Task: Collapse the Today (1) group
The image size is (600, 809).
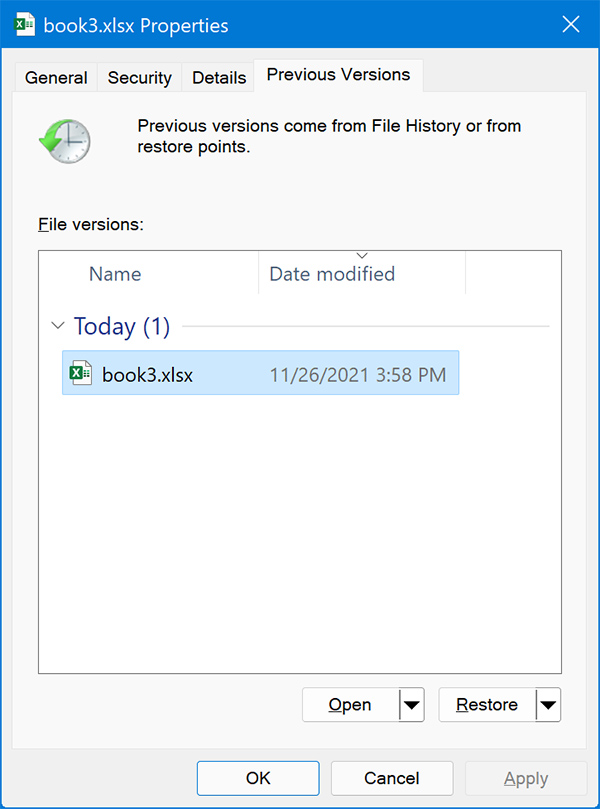Action: click(x=57, y=326)
